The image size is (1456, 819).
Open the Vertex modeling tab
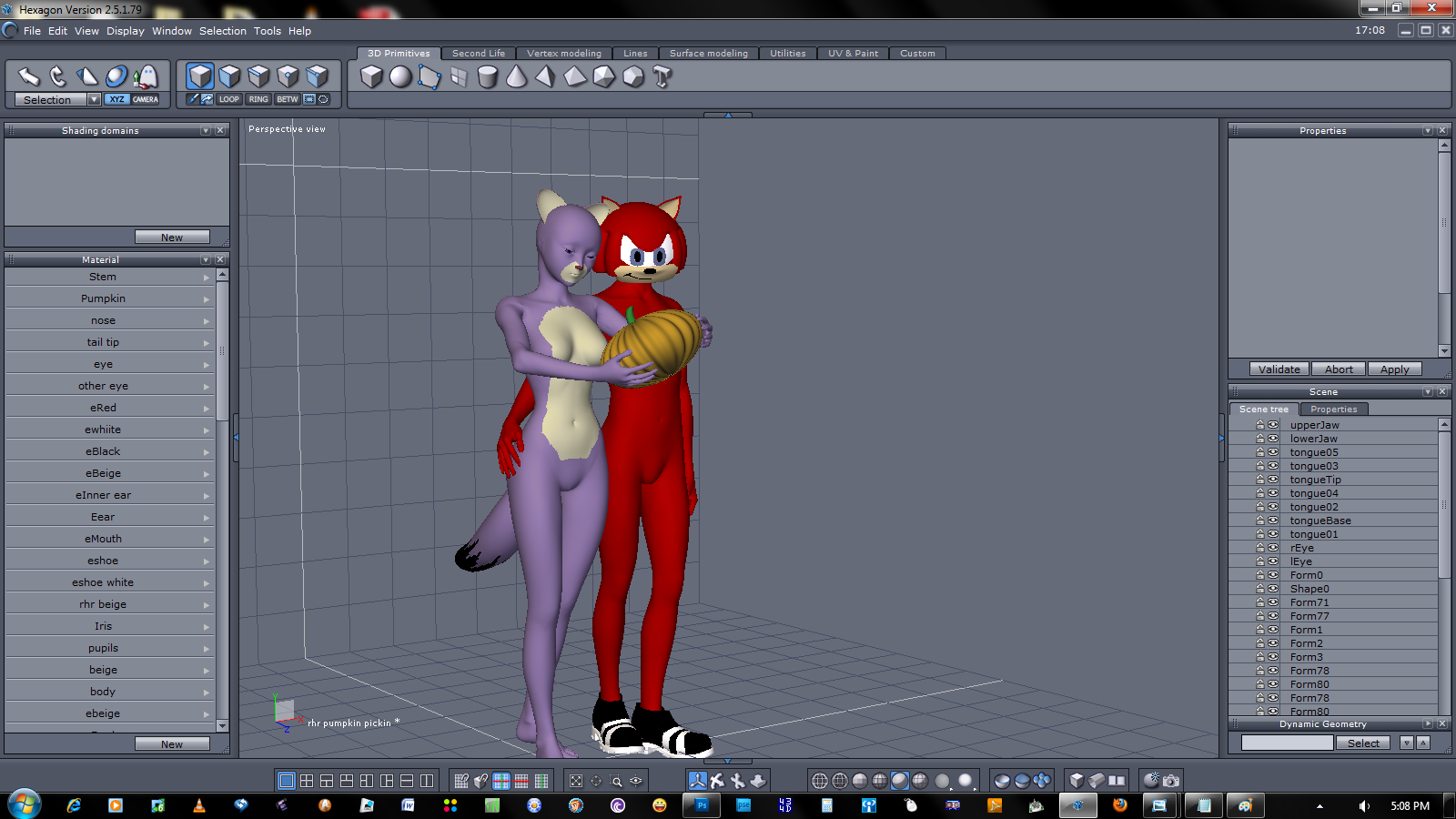coord(563,53)
